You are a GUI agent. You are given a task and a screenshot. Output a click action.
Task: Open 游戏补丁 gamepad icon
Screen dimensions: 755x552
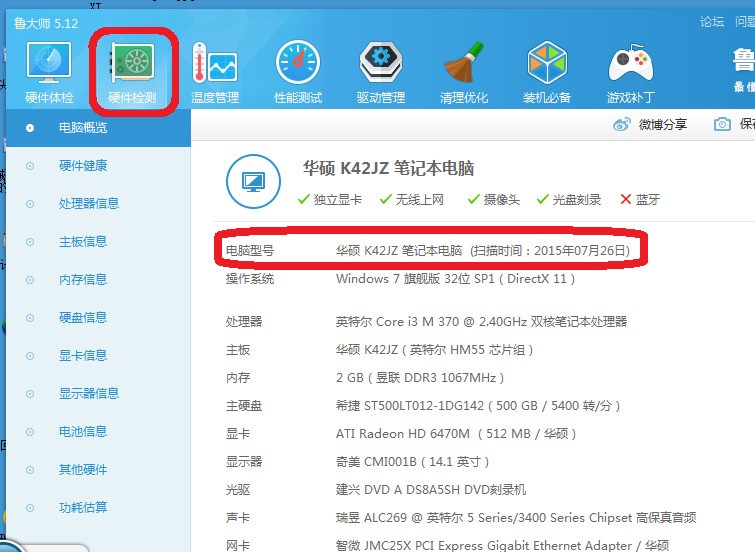click(630, 72)
